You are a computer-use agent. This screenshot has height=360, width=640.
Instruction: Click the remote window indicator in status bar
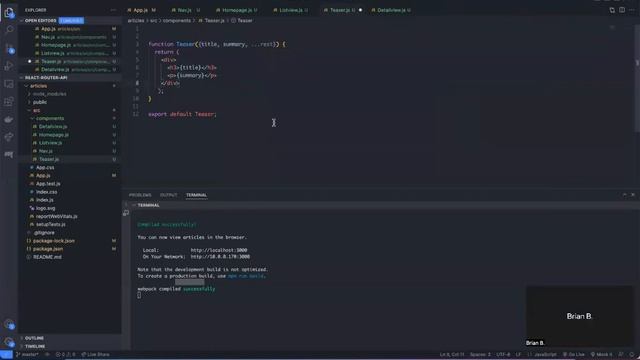6,355
